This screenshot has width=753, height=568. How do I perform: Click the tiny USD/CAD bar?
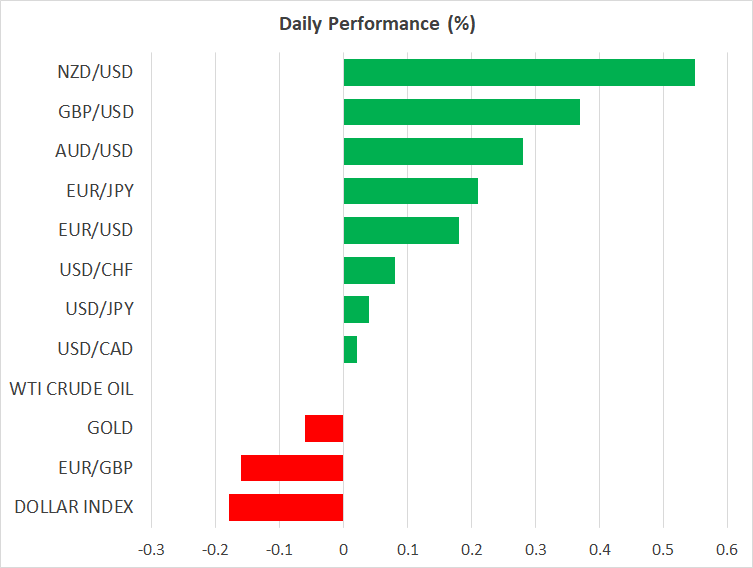(349, 349)
